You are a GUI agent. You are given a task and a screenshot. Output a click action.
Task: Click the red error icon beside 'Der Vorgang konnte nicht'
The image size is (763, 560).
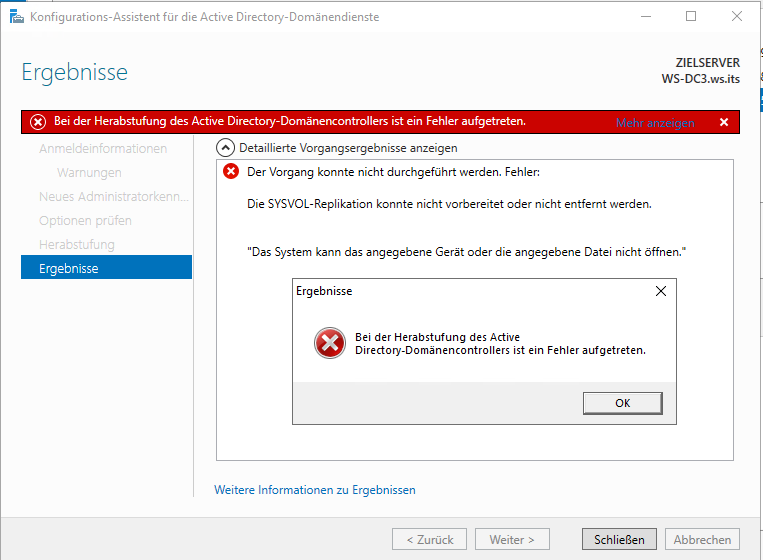(x=231, y=171)
